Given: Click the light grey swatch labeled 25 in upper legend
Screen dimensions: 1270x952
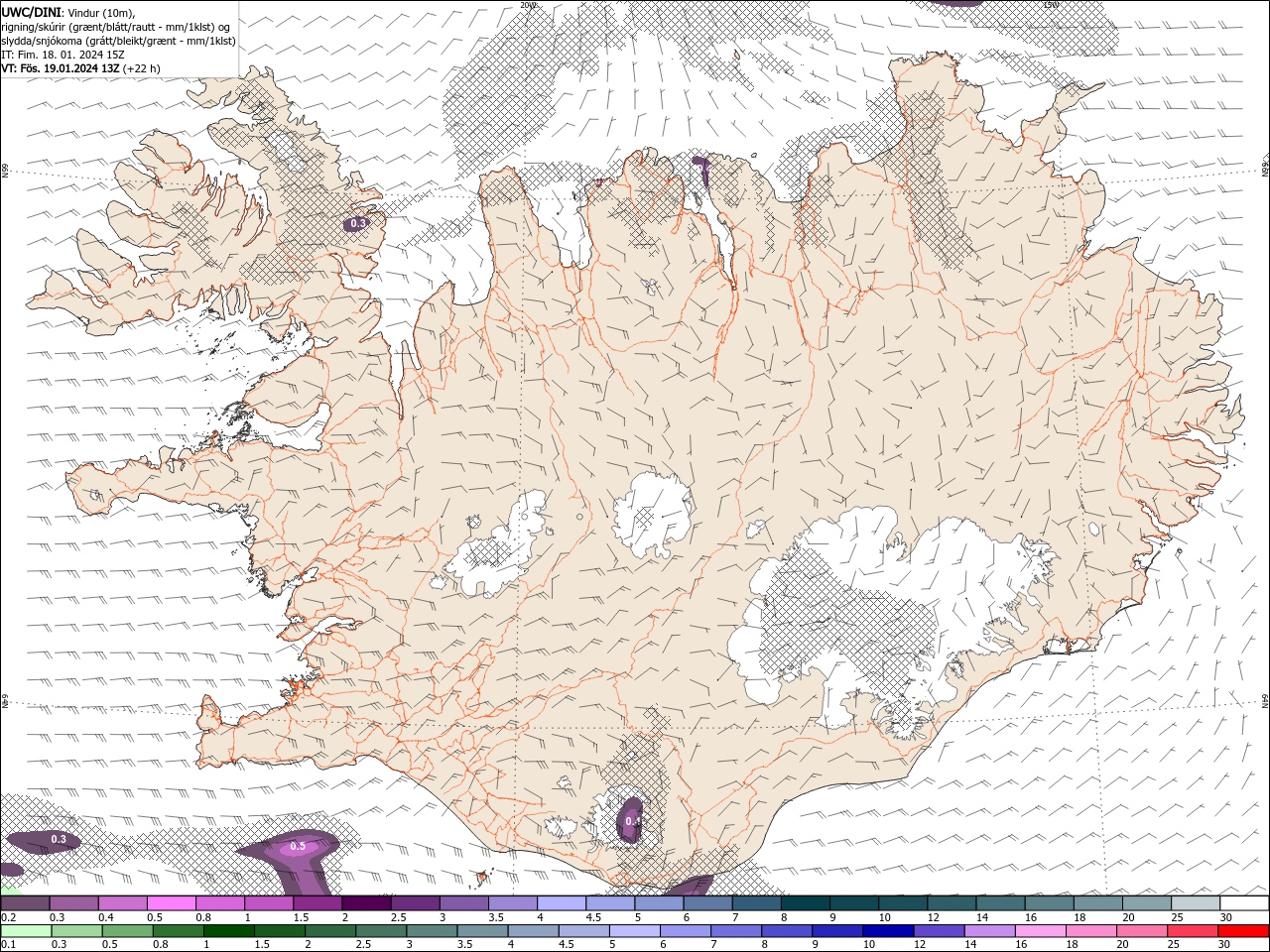Looking at the screenshot, I should (x=1196, y=902).
